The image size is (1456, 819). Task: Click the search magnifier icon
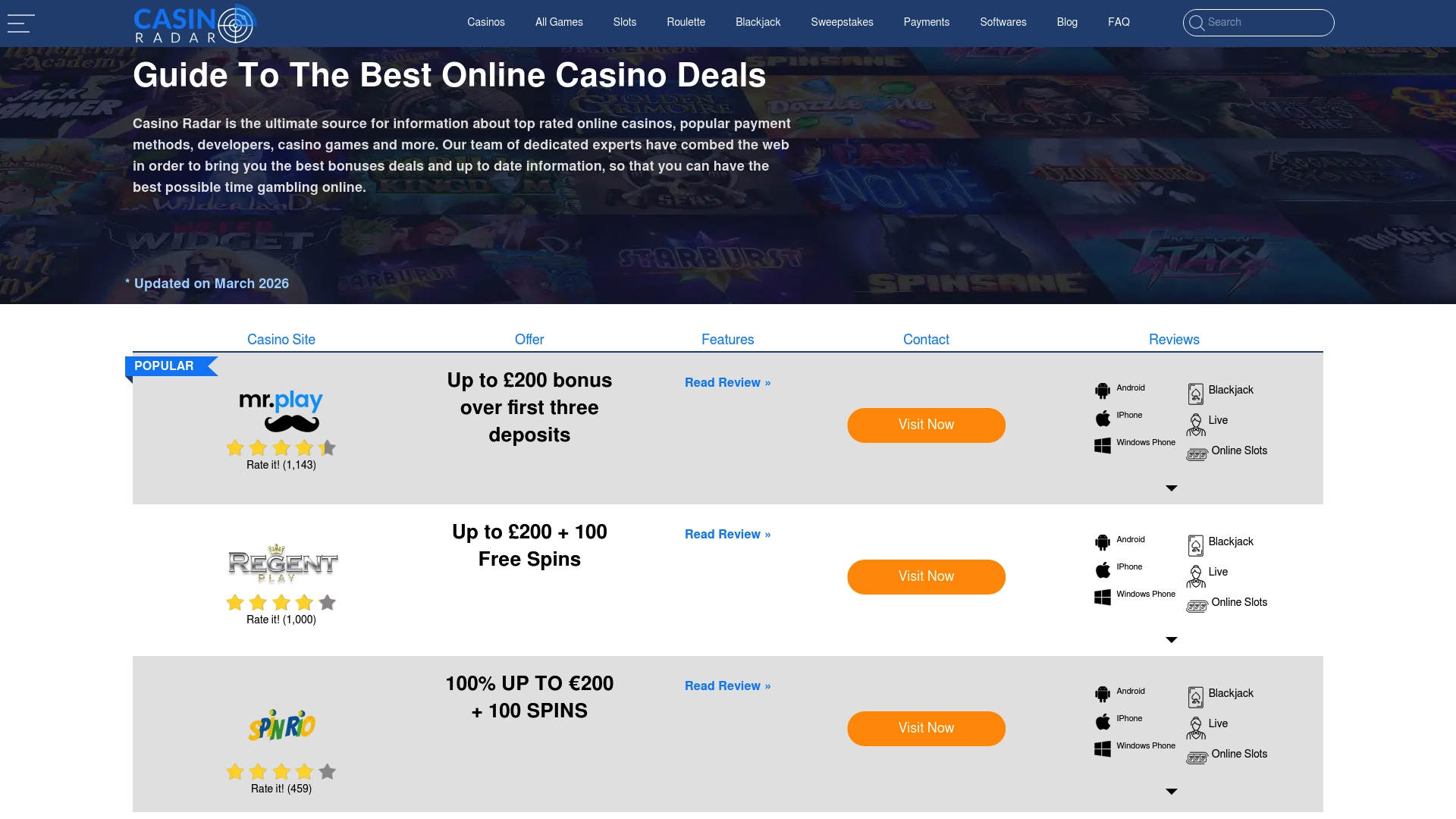[x=1197, y=23]
